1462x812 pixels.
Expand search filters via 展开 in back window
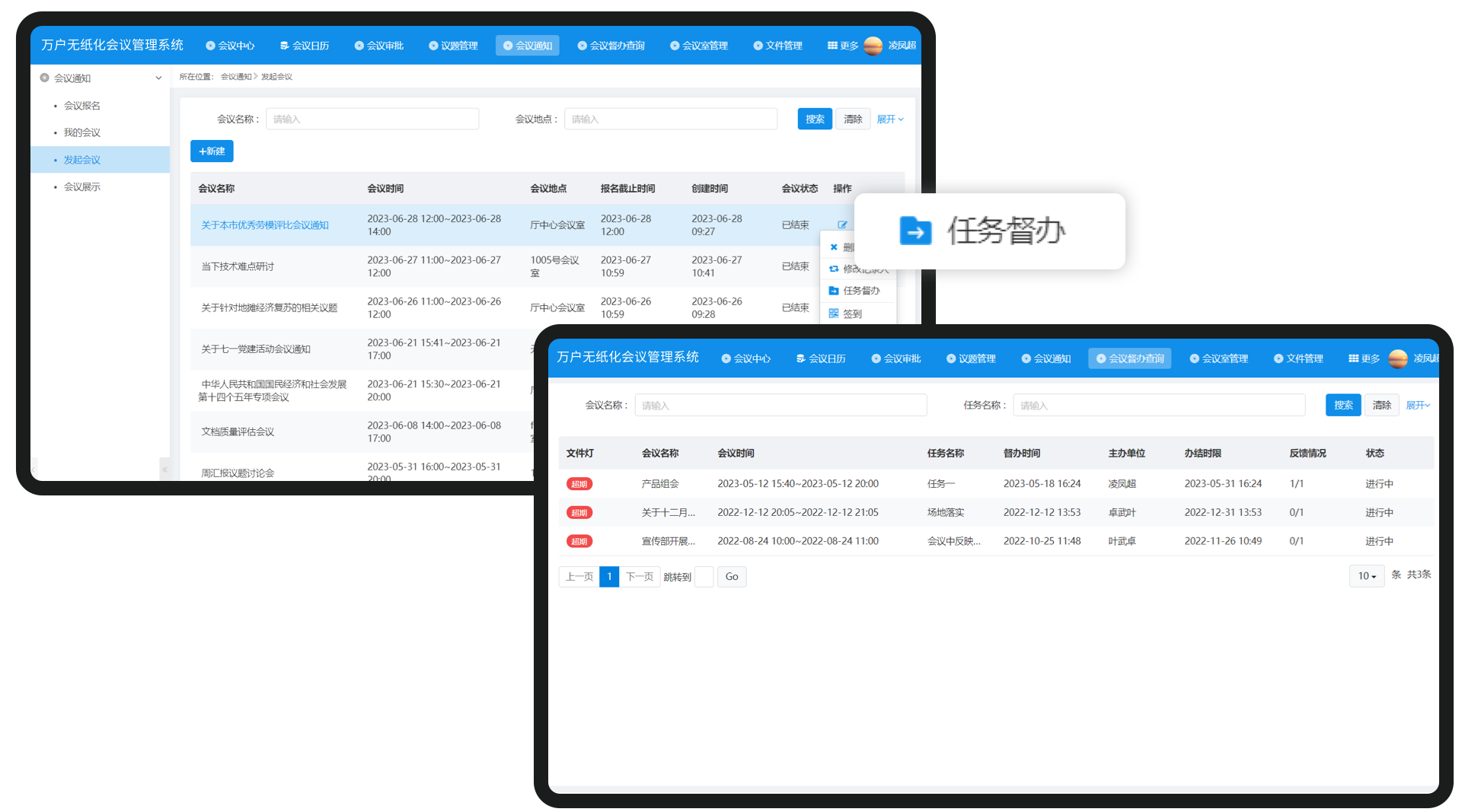(890, 119)
